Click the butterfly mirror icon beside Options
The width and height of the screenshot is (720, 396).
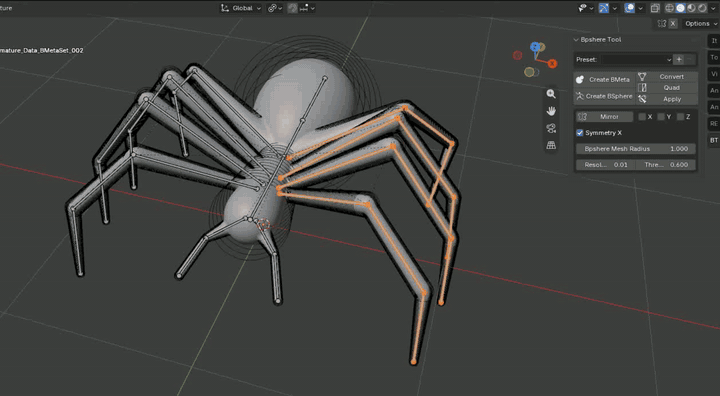click(662, 23)
